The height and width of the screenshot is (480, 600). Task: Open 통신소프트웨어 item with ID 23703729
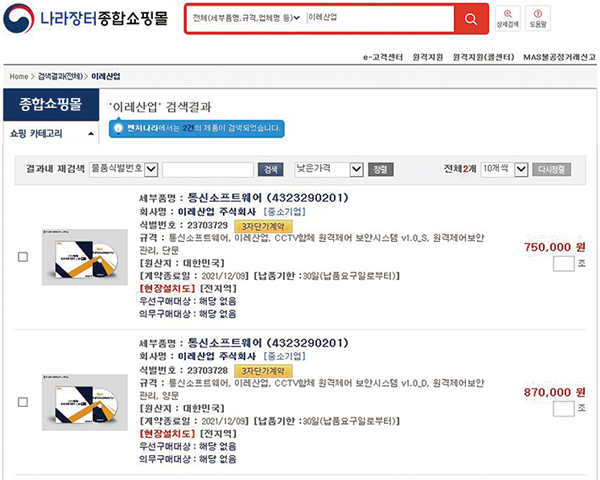click(x=268, y=198)
